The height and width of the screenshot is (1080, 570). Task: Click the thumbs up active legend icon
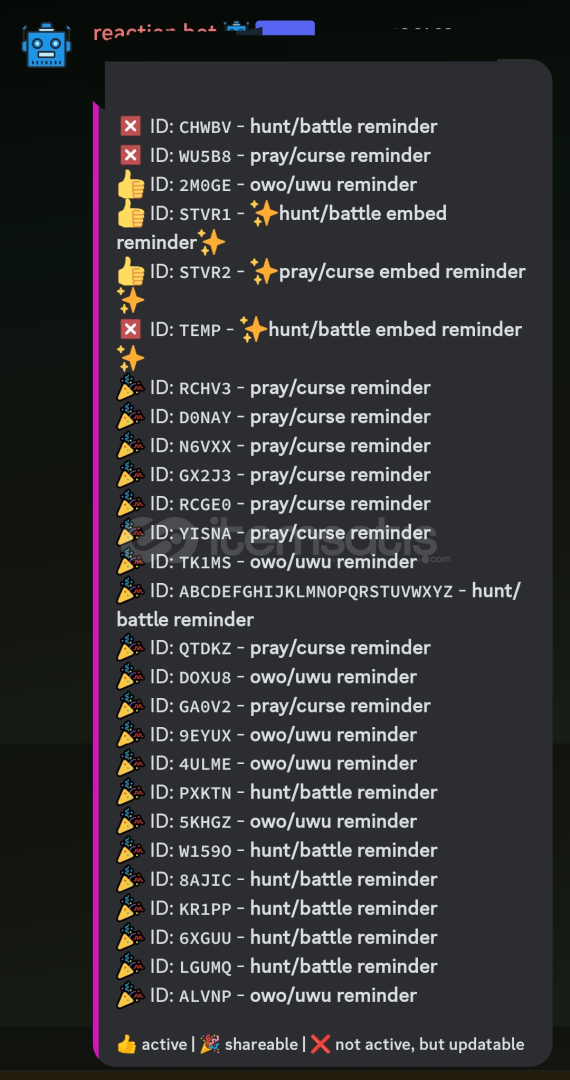[127, 1044]
